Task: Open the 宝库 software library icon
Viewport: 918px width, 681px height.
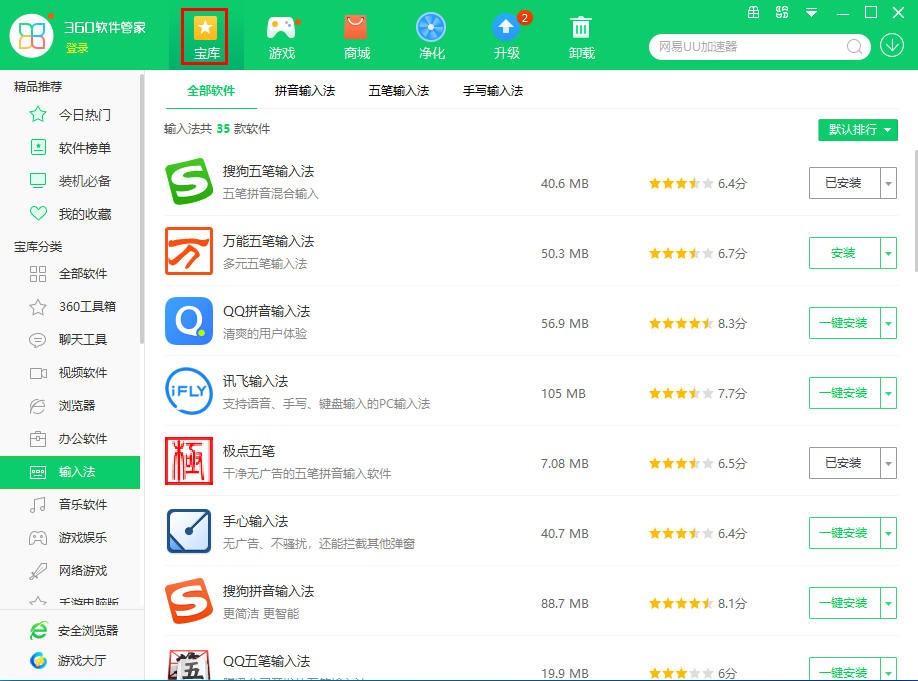Action: point(205,34)
